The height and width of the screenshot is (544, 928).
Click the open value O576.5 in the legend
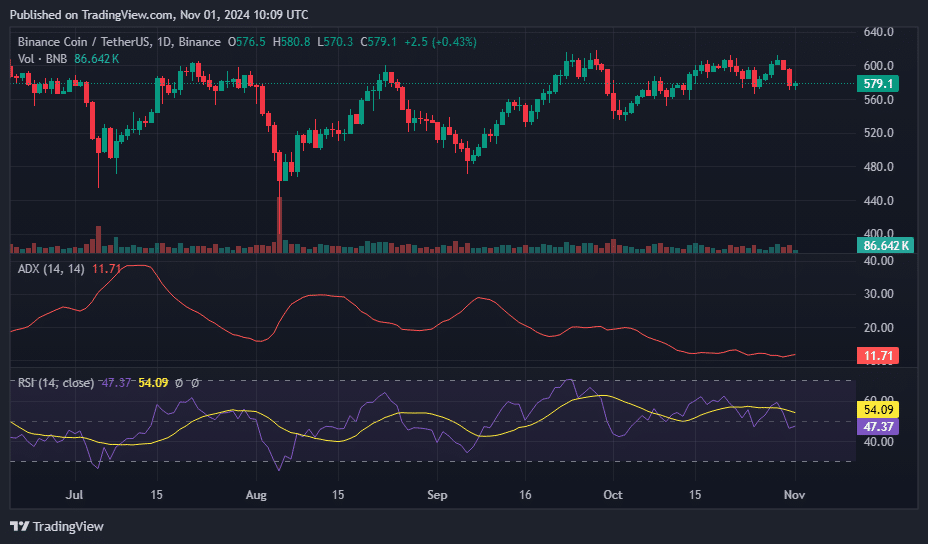click(247, 42)
